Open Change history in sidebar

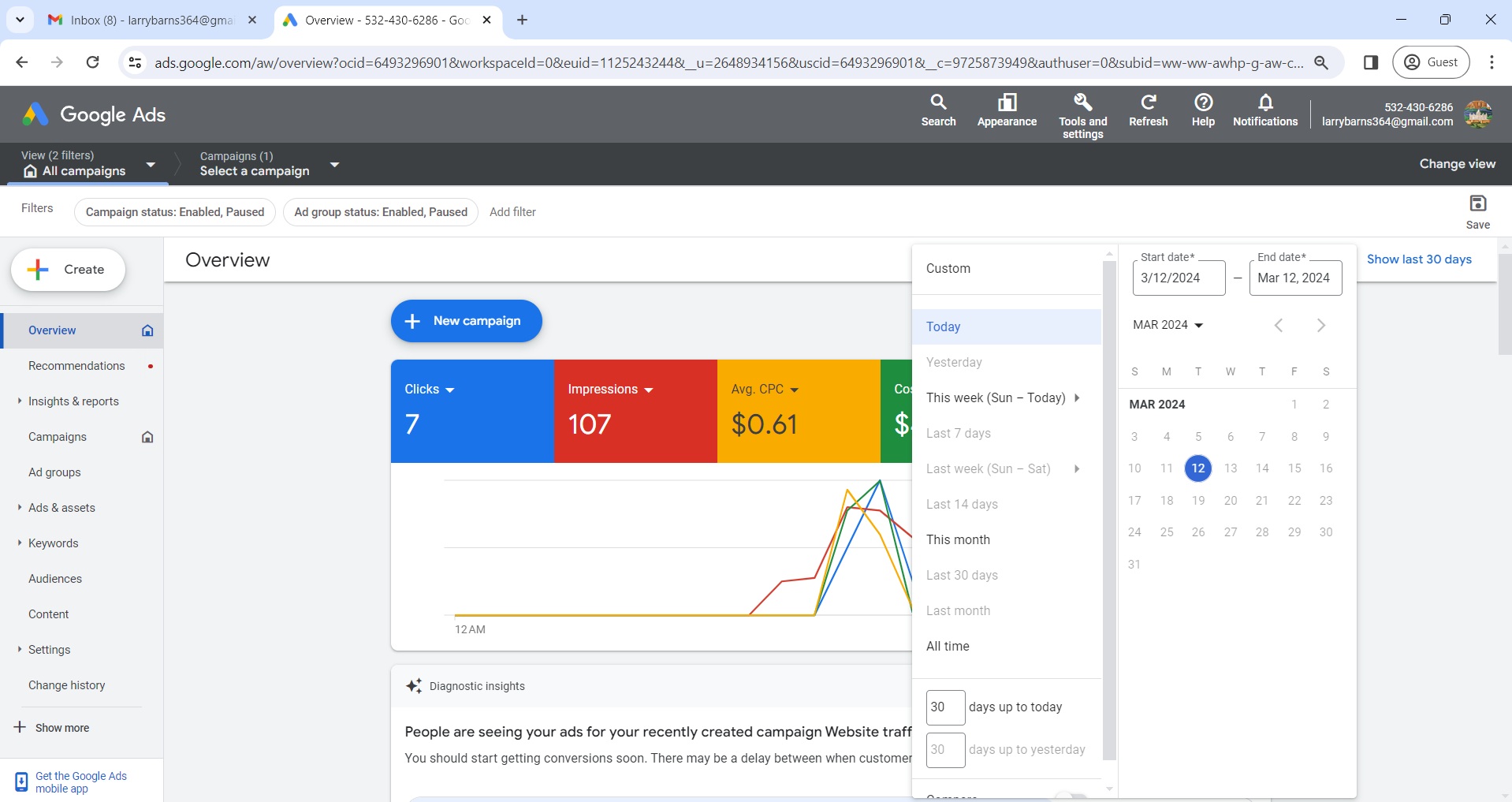coord(82,685)
